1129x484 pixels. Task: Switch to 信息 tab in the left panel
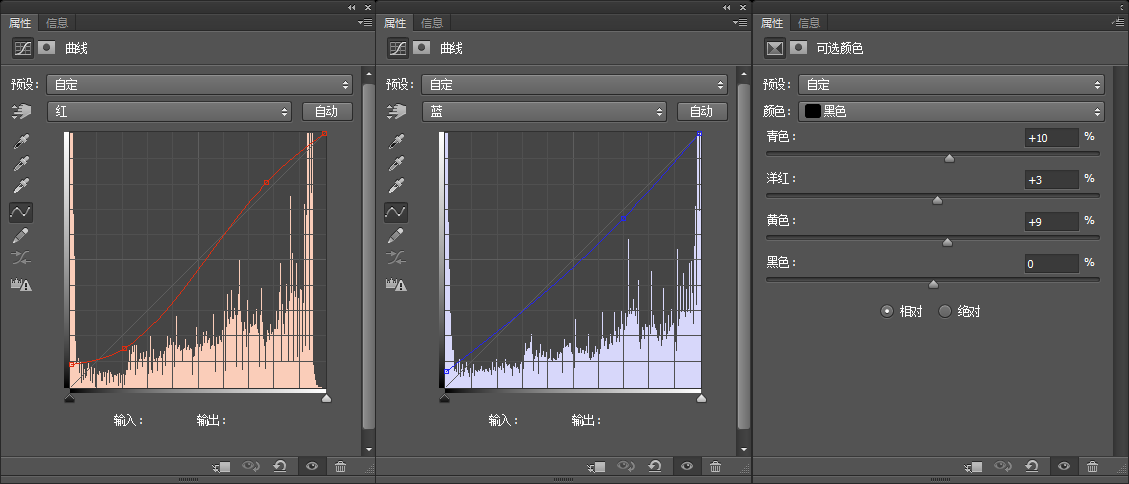tap(56, 23)
